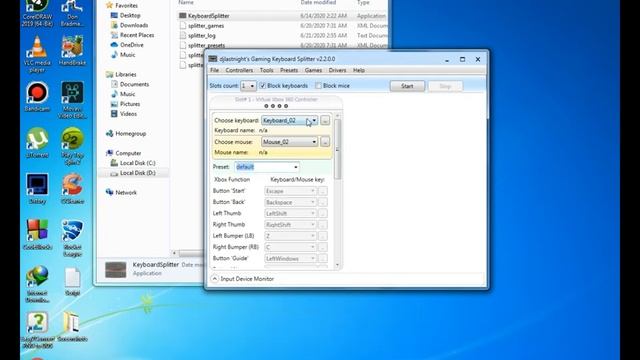This screenshot has width=640, height=360.
Task: Expand the Input Device Monitor panel
Action: pos(215,279)
